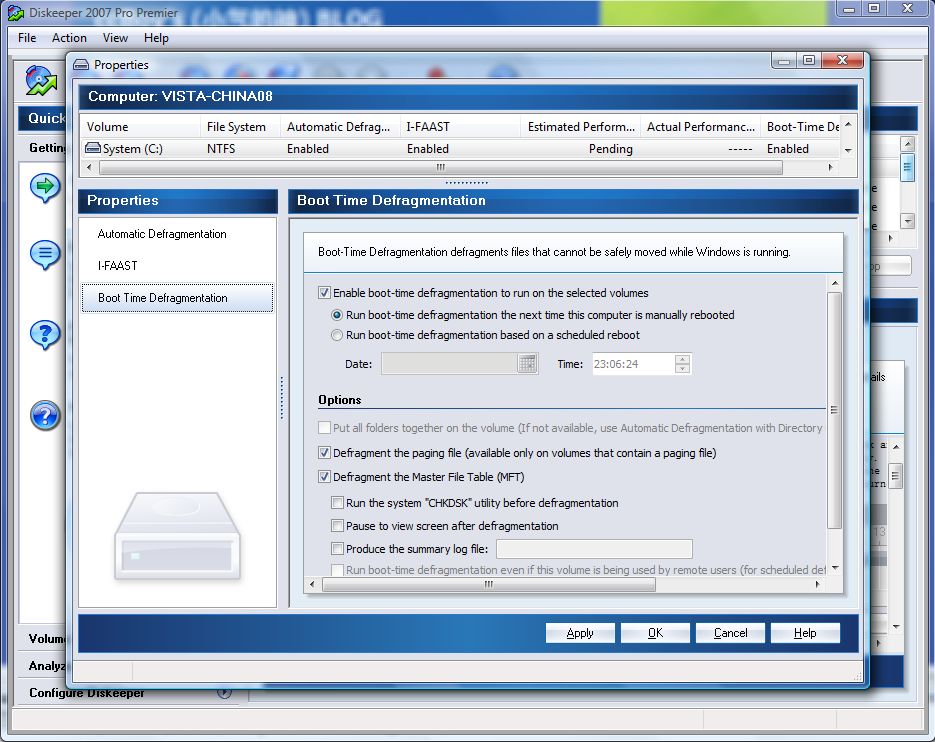
Task: Click the options pane vertical scrollbar thumb
Action: (x=834, y=410)
